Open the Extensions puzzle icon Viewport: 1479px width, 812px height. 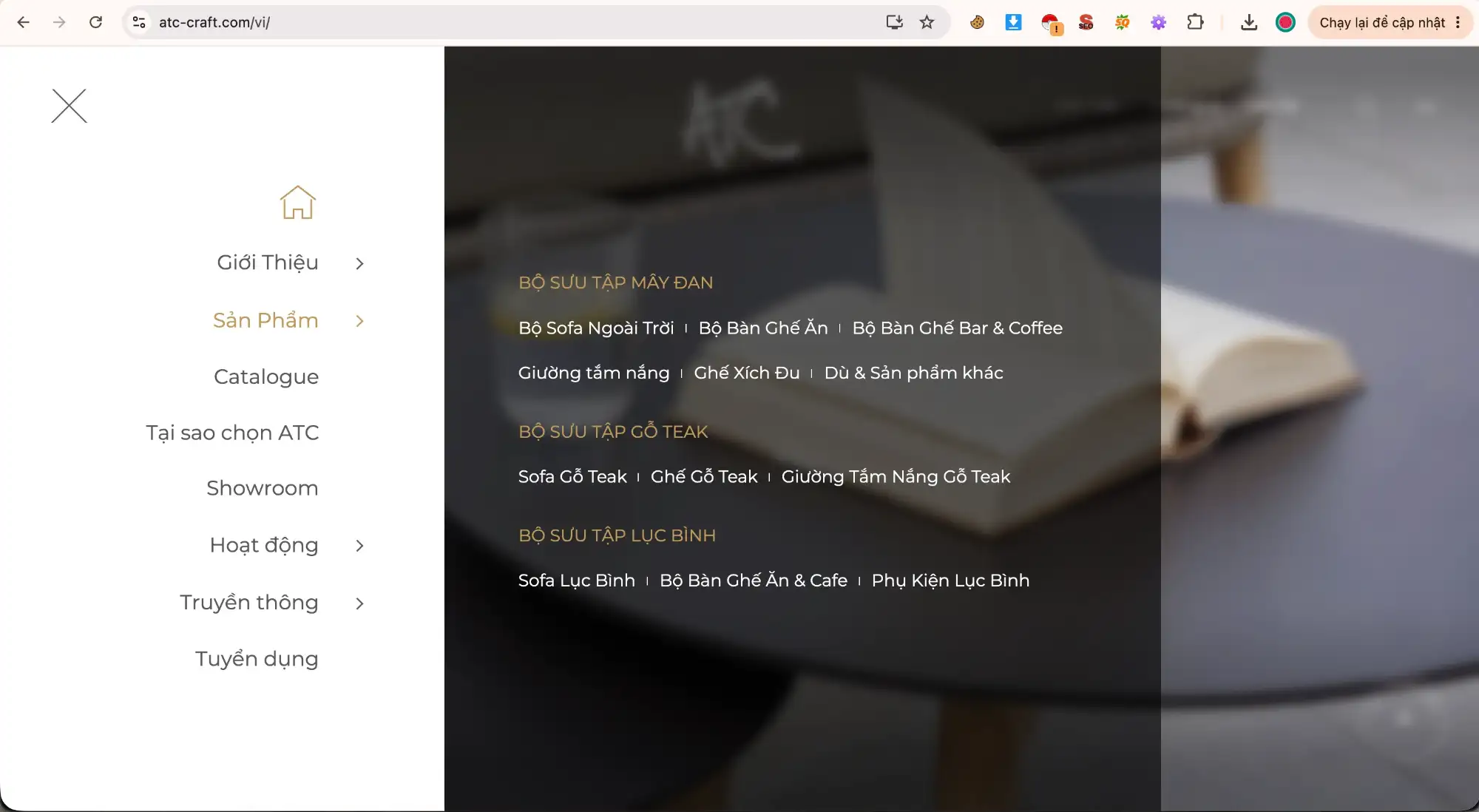tap(1196, 22)
